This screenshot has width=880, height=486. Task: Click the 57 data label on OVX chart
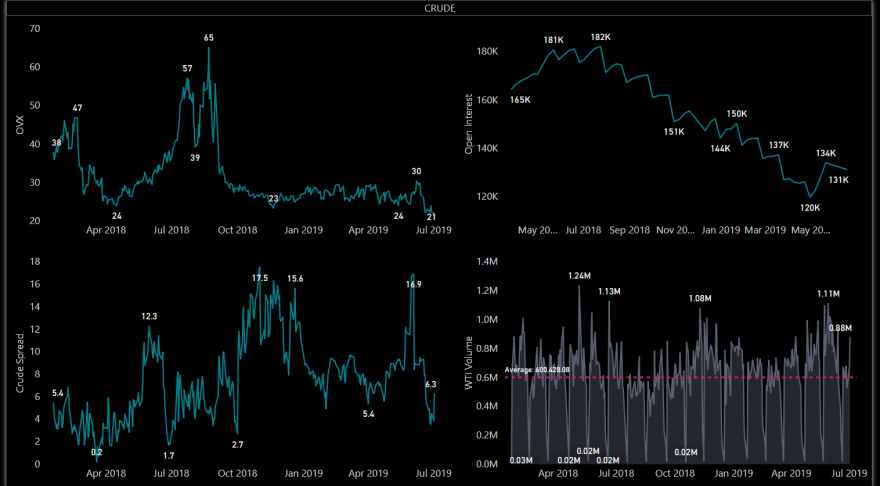point(187,68)
